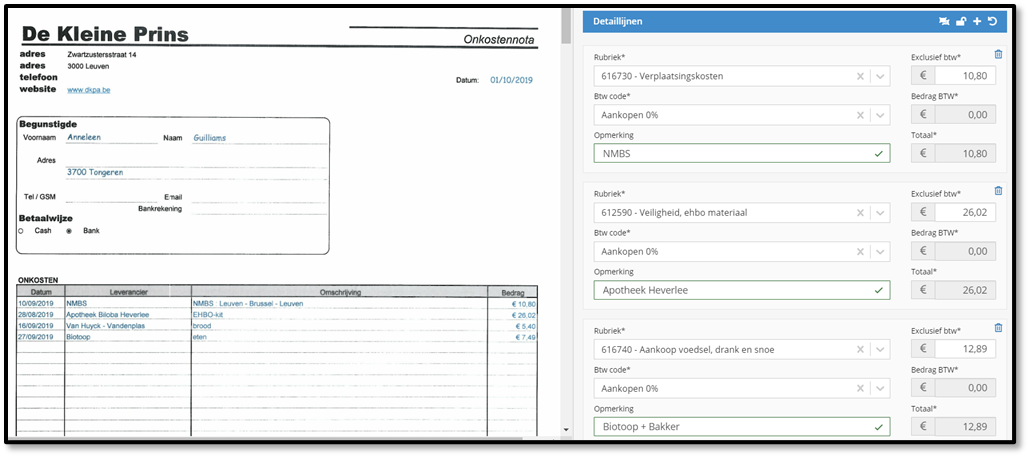The height and width of the screenshot is (457, 1029).
Task: Open Btw code dropdown in the Verplaatsingskosten line
Action: coord(881,115)
